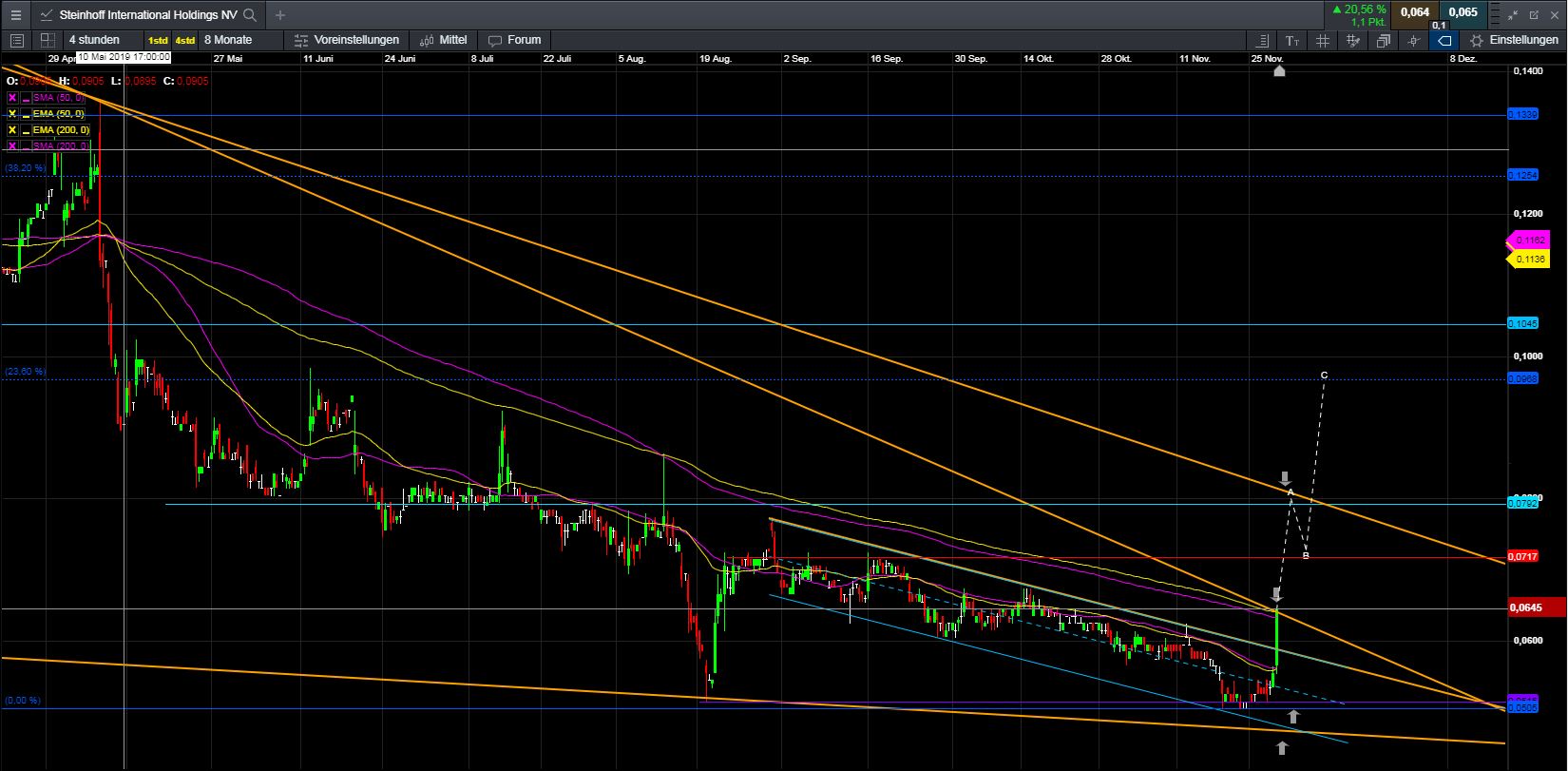
Task: Open the chart layout grid icon
Action: coord(48,40)
